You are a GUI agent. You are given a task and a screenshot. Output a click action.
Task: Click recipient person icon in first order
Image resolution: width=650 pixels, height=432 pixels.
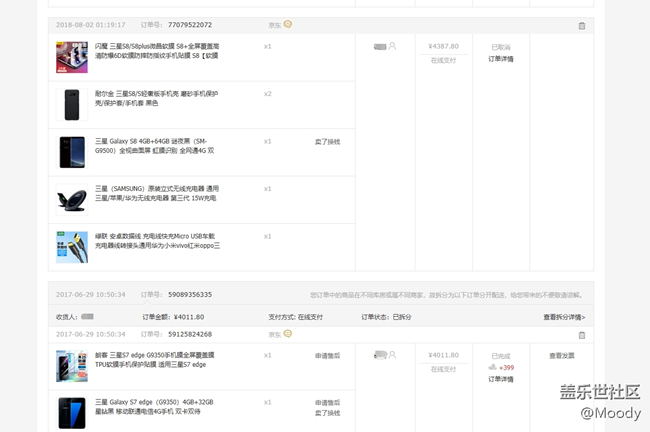click(392, 46)
